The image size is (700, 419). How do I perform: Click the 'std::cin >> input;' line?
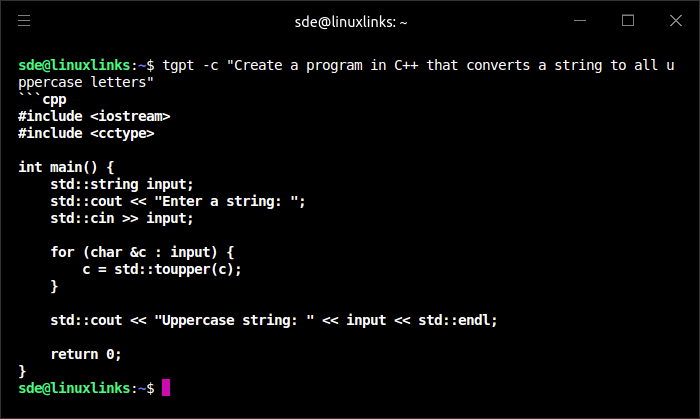click(x=122, y=218)
